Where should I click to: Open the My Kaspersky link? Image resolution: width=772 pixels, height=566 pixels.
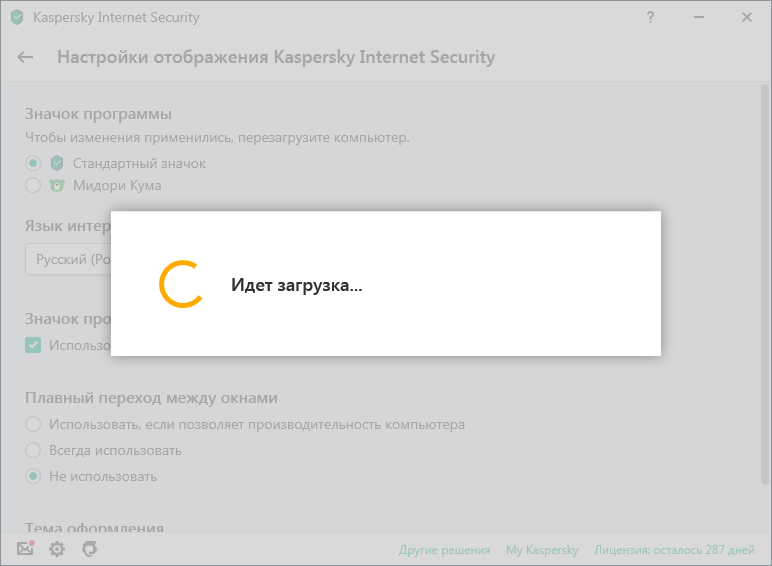[542, 550]
